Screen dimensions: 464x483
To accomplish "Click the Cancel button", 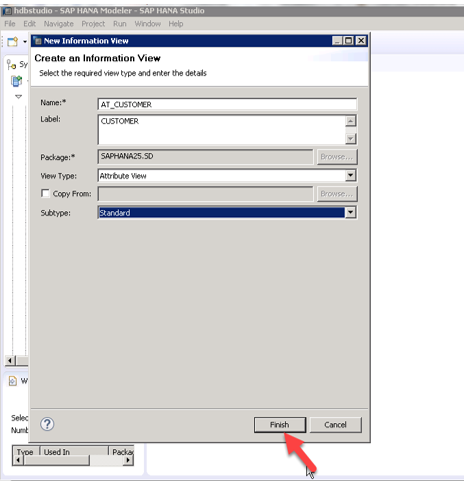I will 335,425.
